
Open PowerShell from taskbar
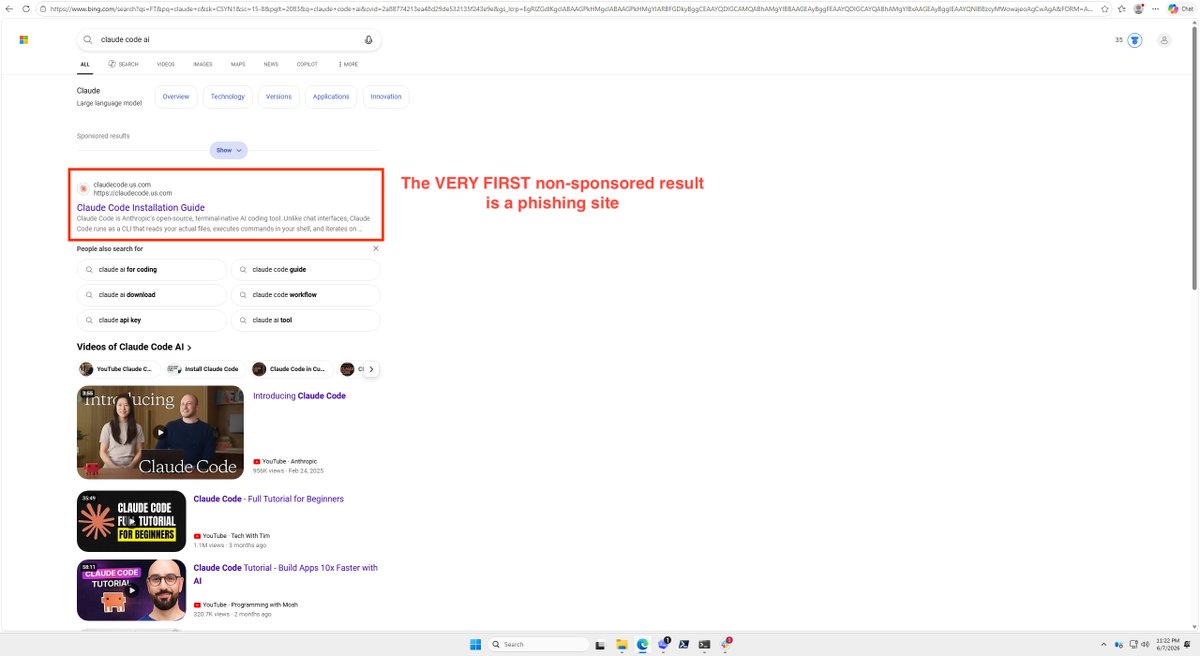pyautogui.click(x=684, y=644)
